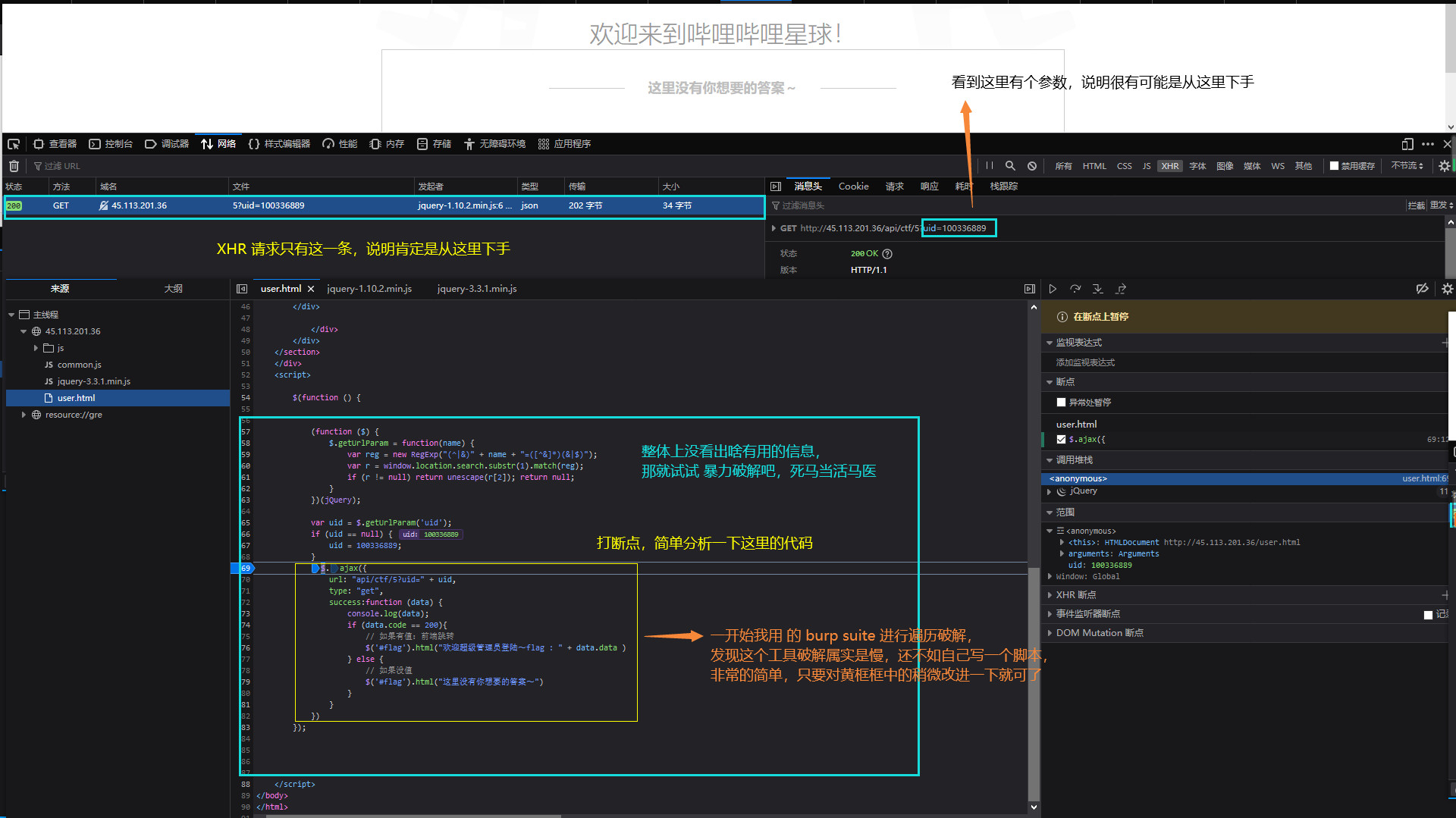Image resolution: width=1456 pixels, height=818 pixels.
Task: Filter requests by 所有
Action: [1063, 166]
